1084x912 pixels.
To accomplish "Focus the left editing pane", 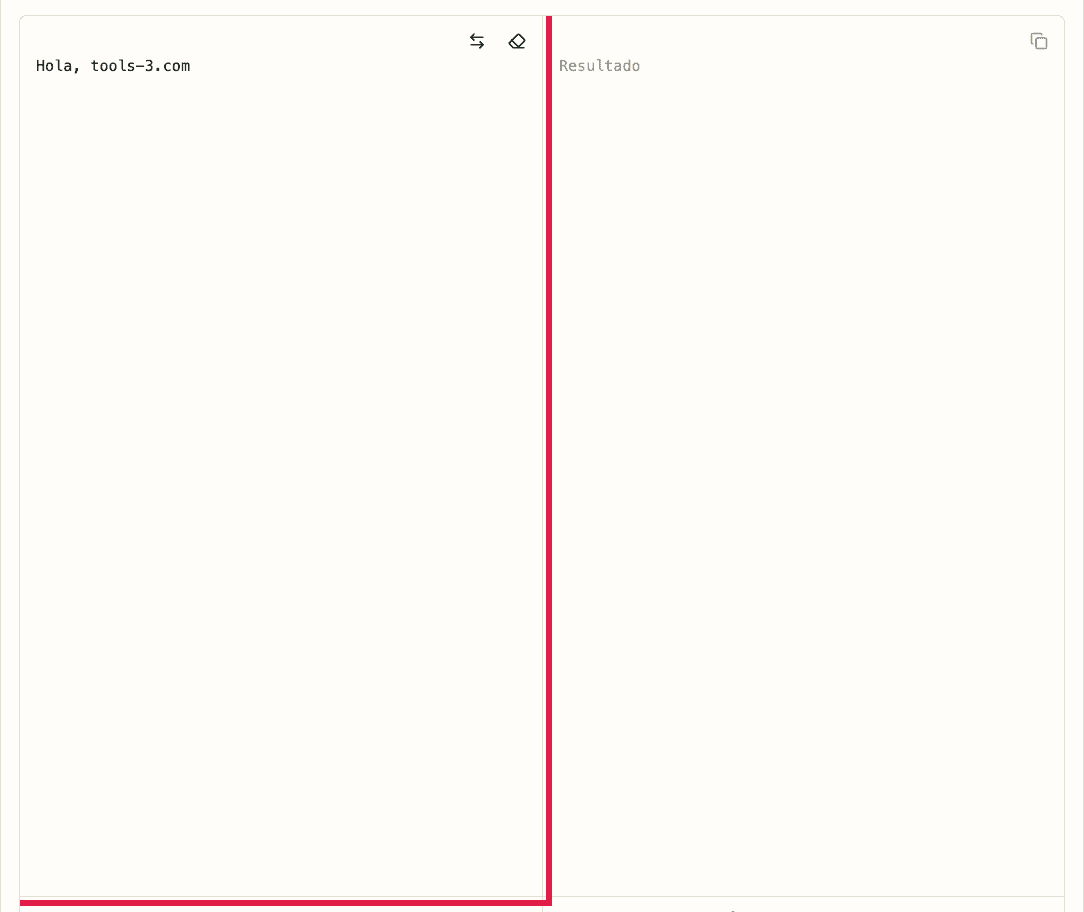I will (x=280, y=450).
